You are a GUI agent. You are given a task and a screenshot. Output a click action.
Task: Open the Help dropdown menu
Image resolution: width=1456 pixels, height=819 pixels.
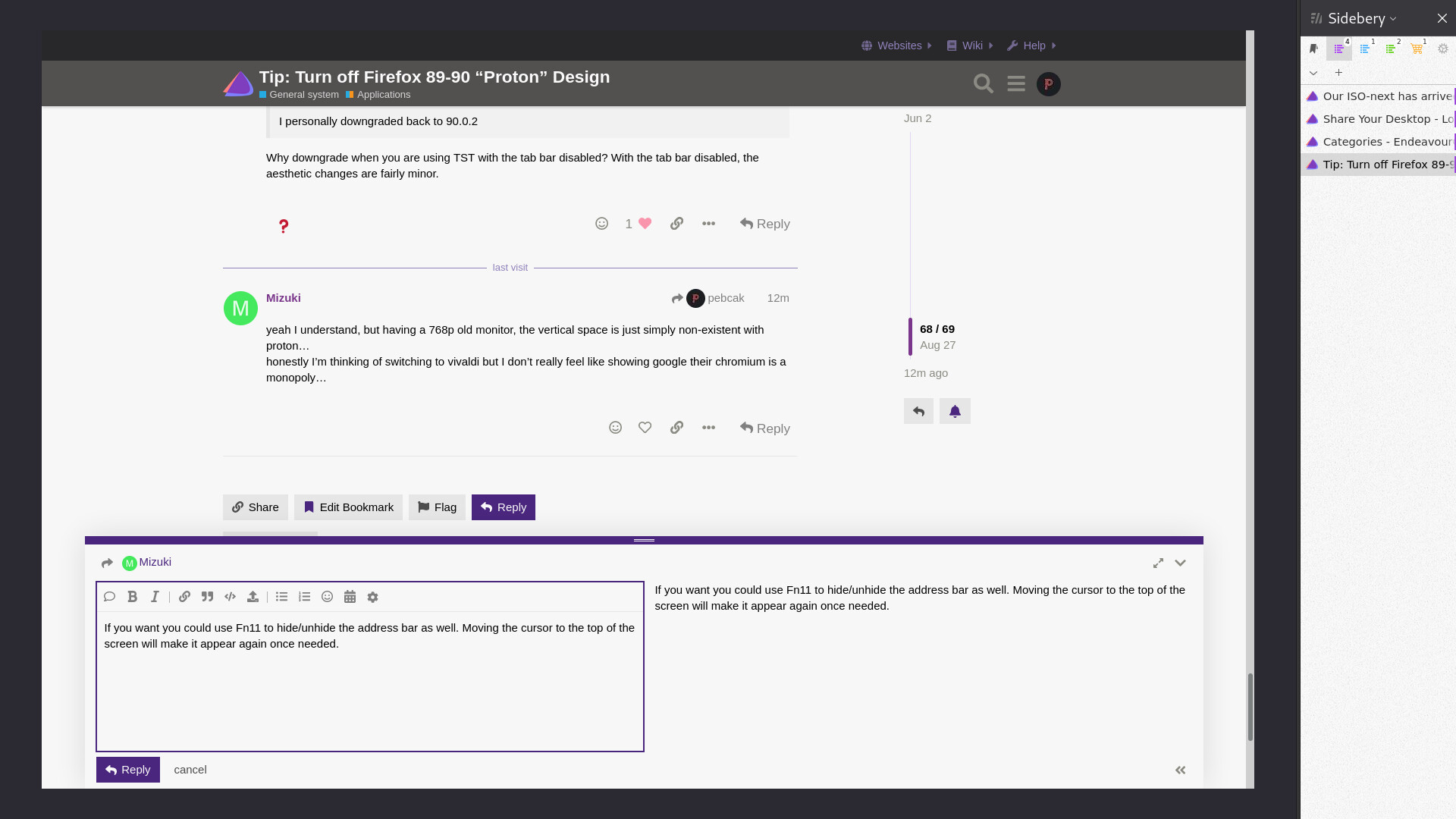(x=1032, y=45)
